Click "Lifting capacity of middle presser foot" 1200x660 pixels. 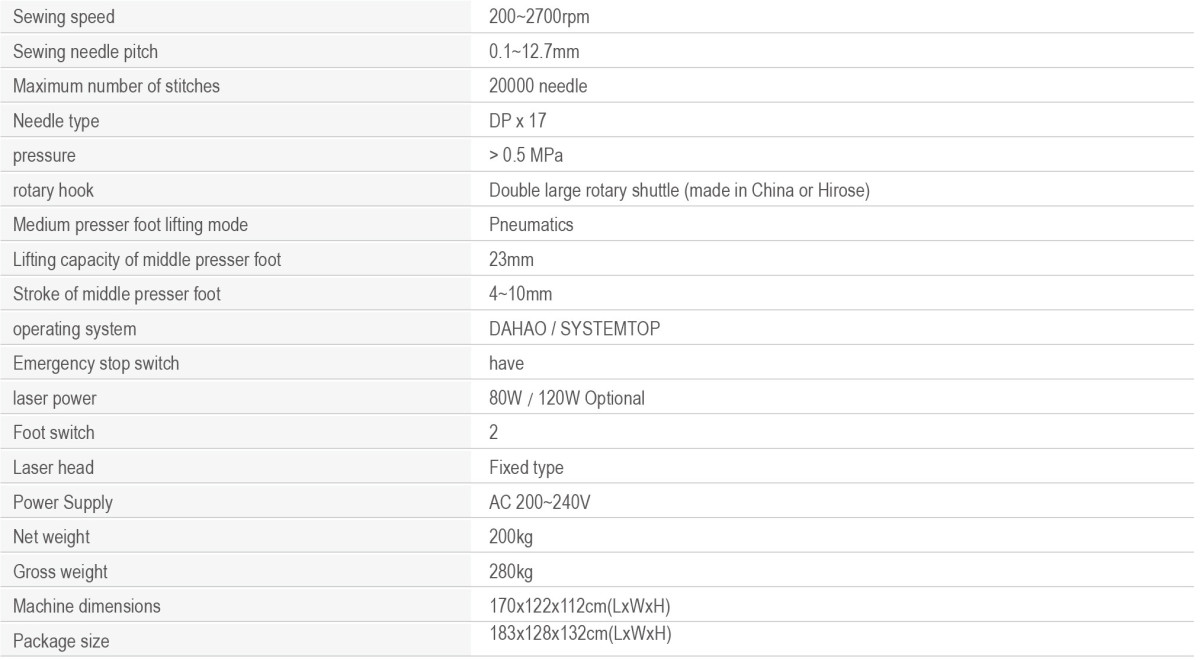[x=147, y=260]
